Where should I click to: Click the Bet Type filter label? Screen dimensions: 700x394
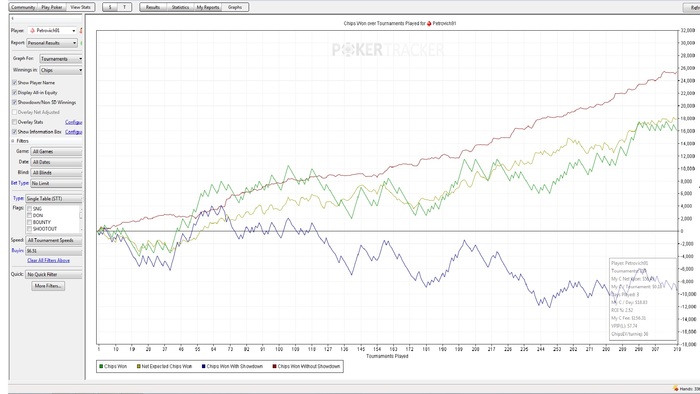click(x=20, y=183)
